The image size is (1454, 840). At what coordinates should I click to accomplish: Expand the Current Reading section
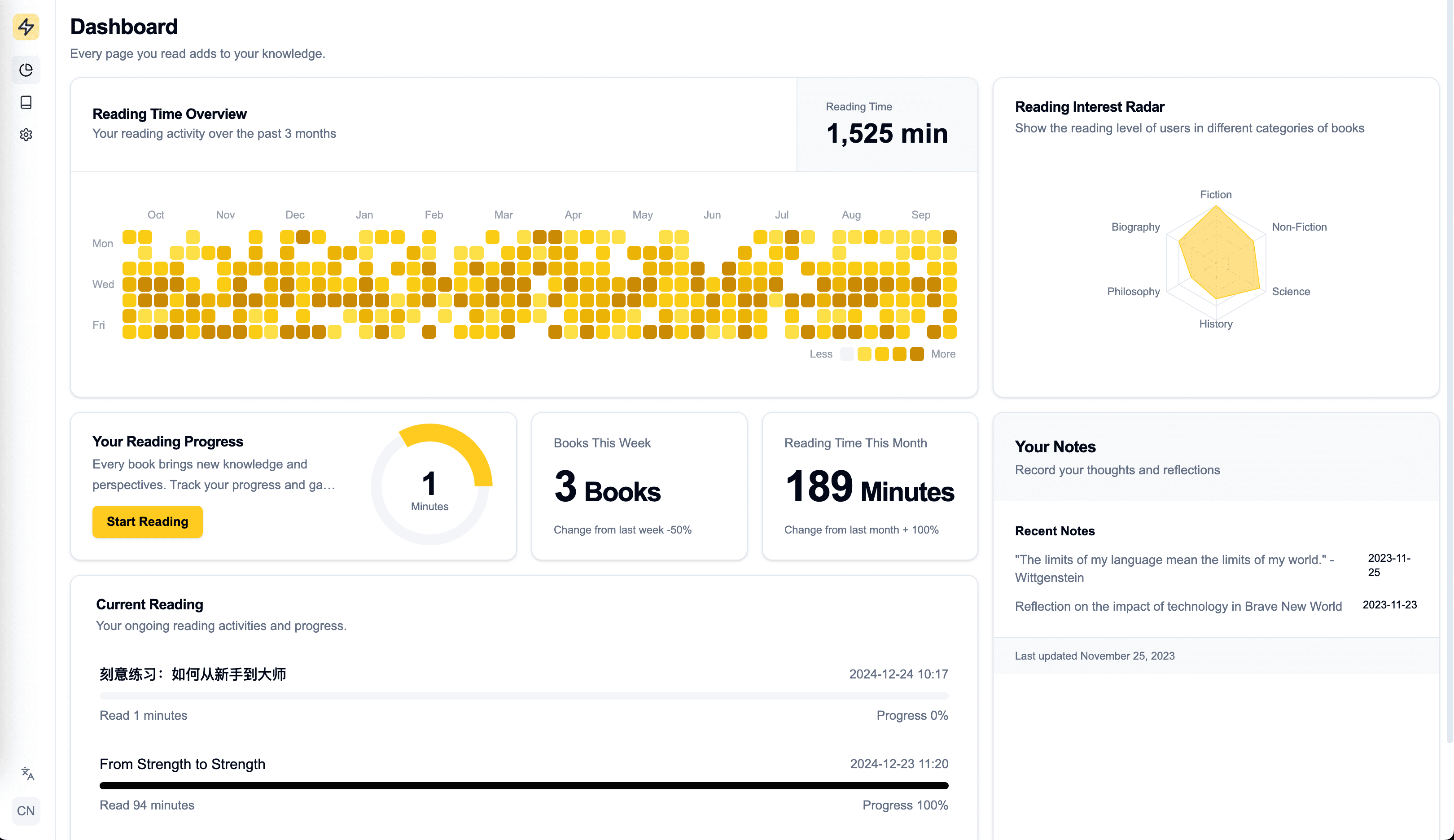coord(150,604)
